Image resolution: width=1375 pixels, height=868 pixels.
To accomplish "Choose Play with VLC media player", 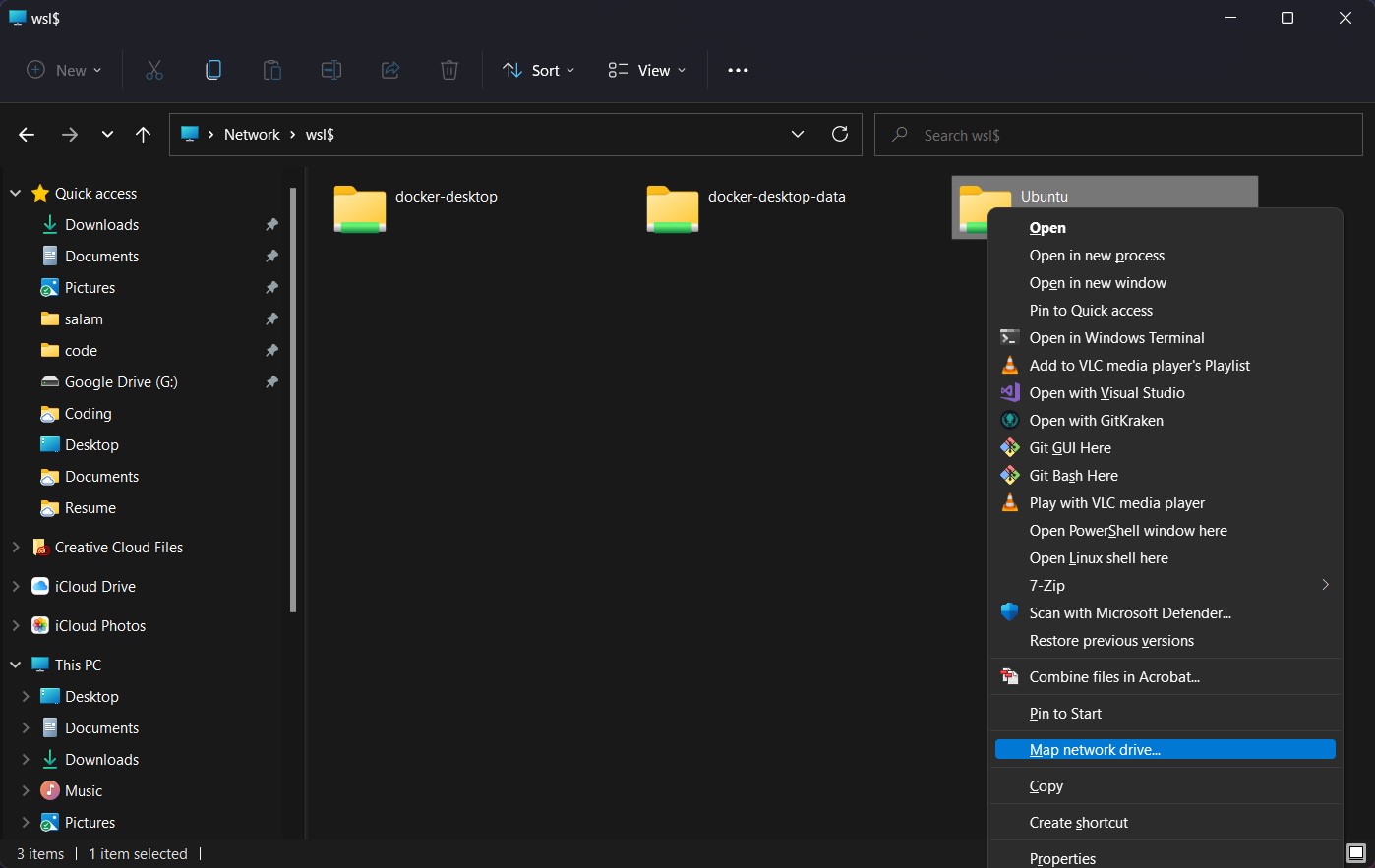I will (1166, 503).
